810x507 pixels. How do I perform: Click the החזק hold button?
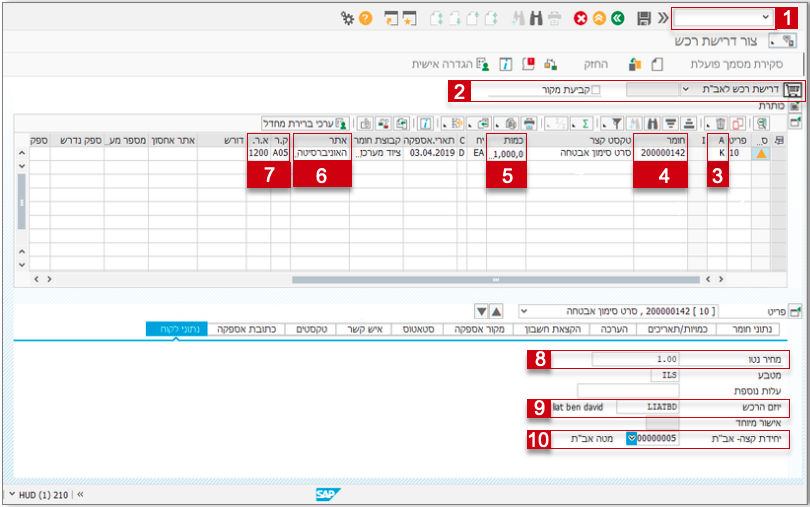(x=596, y=65)
